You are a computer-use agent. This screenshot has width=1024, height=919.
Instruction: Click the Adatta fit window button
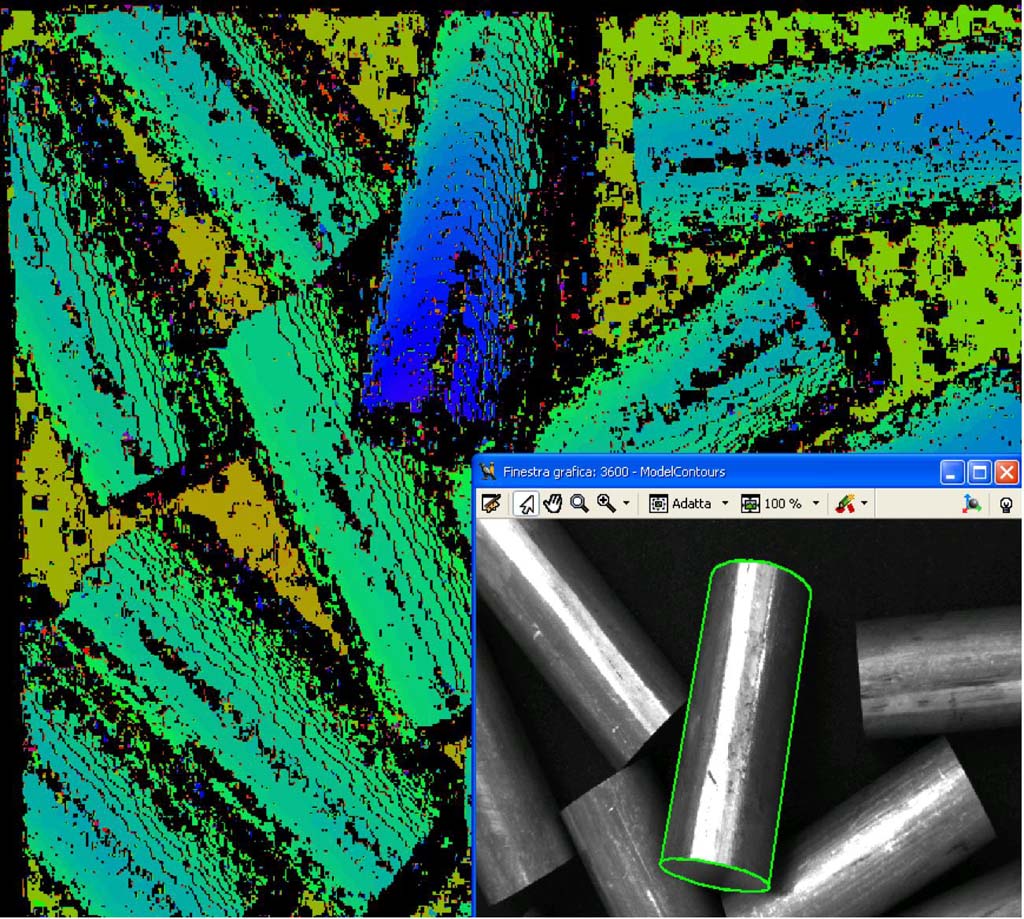[x=680, y=504]
